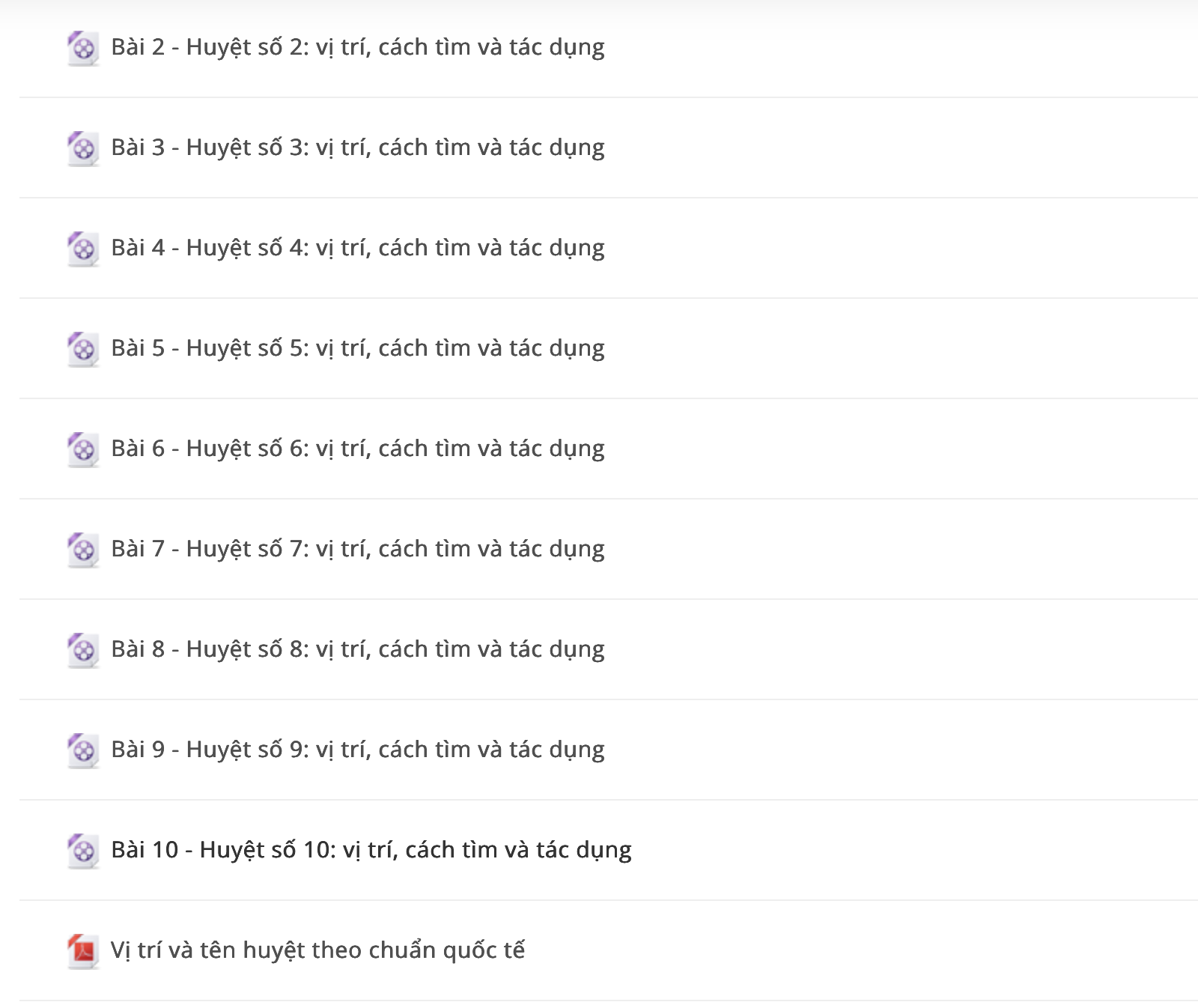Launch Bài 8 - Huyệt số 8 lesson
Screen dimensions: 1198x1008
pos(358,650)
